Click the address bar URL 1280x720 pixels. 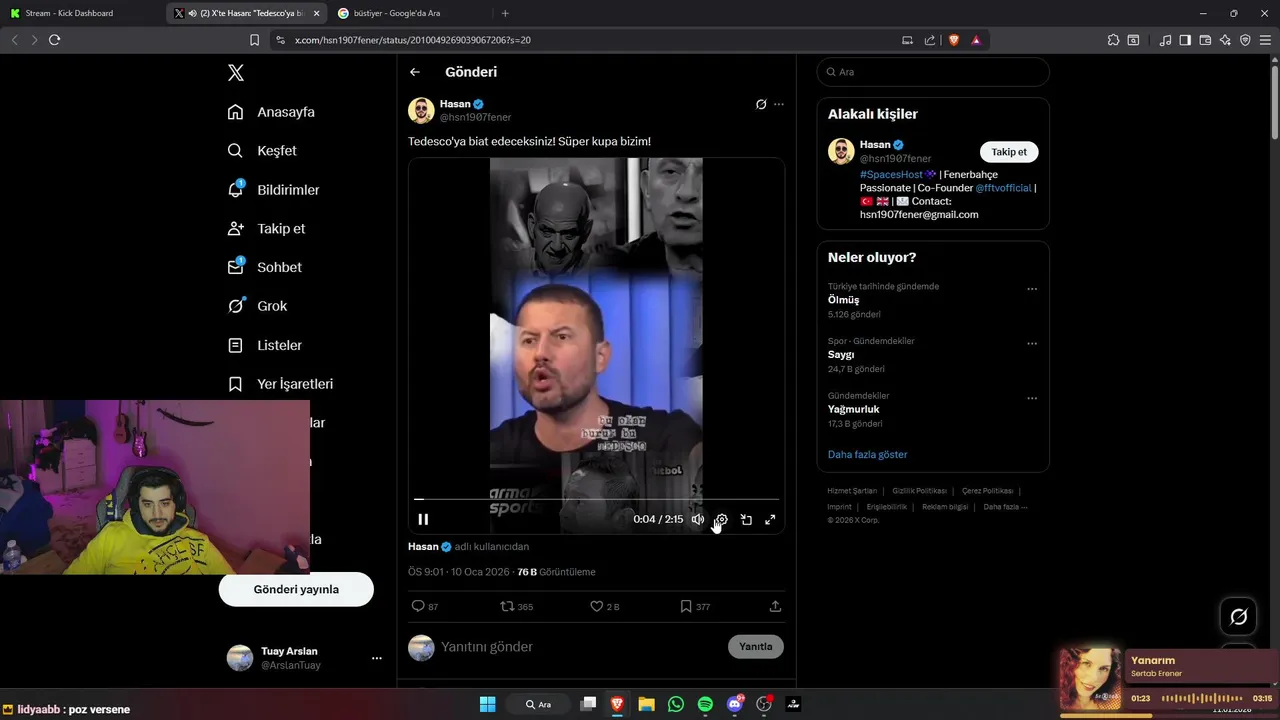coord(412,40)
